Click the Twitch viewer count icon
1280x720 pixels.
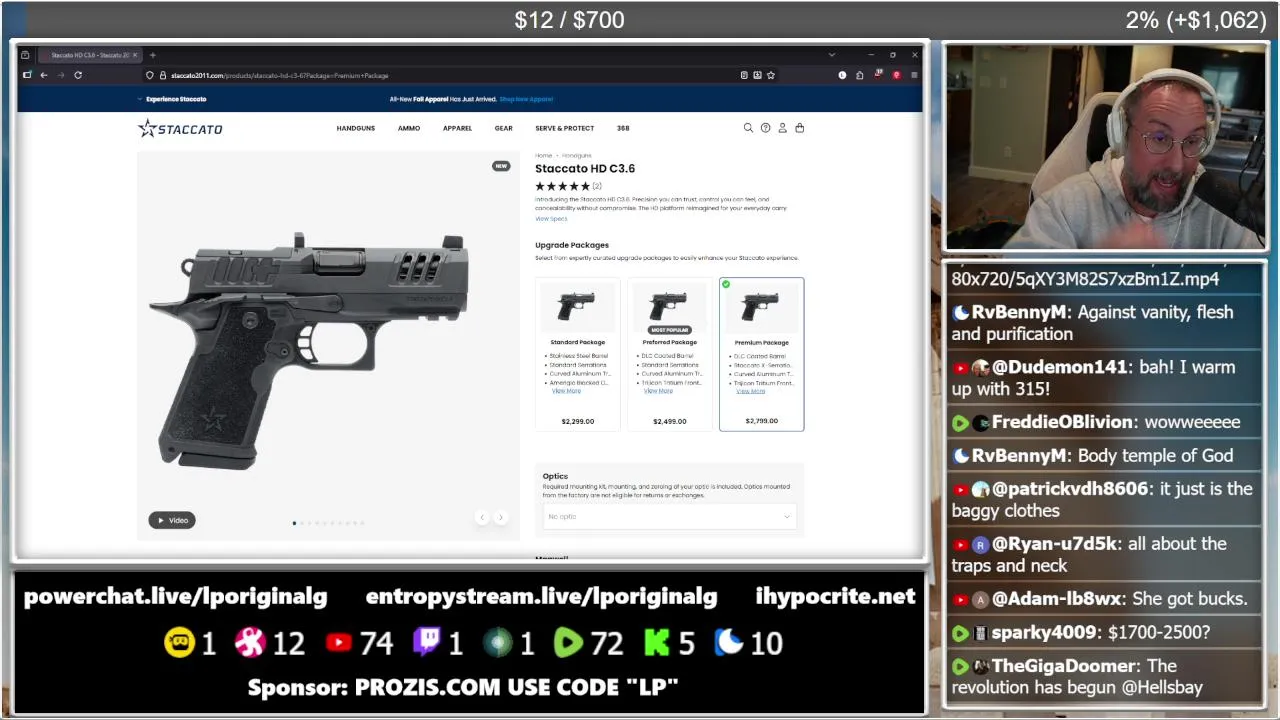pos(427,642)
